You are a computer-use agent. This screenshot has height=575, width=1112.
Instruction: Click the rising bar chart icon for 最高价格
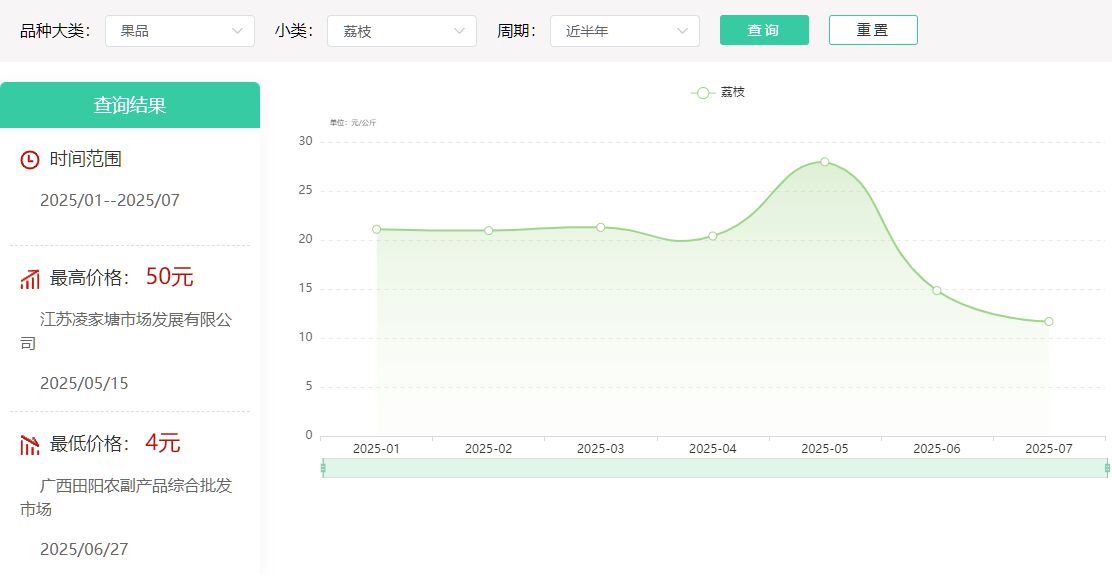tap(30, 279)
